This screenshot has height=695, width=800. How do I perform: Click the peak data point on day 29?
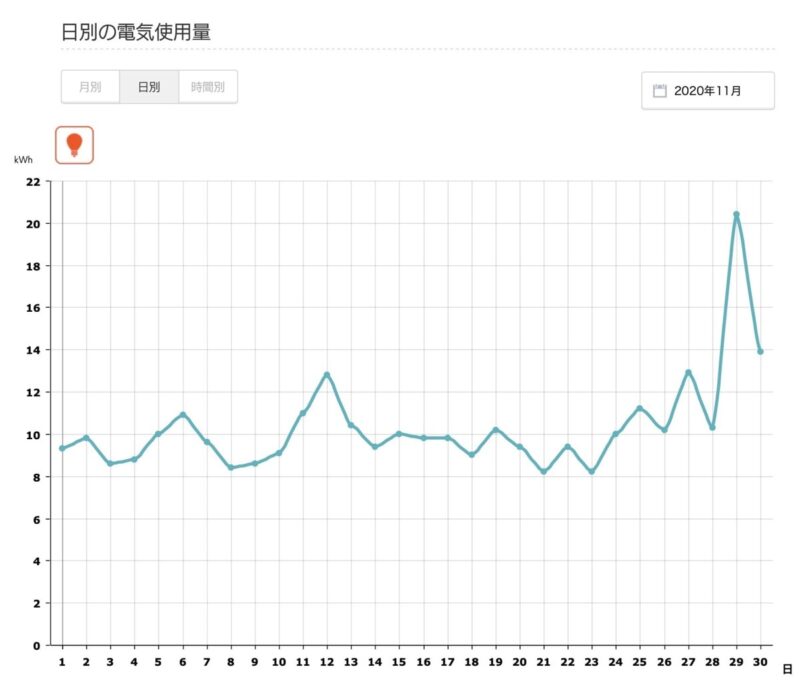(737, 213)
